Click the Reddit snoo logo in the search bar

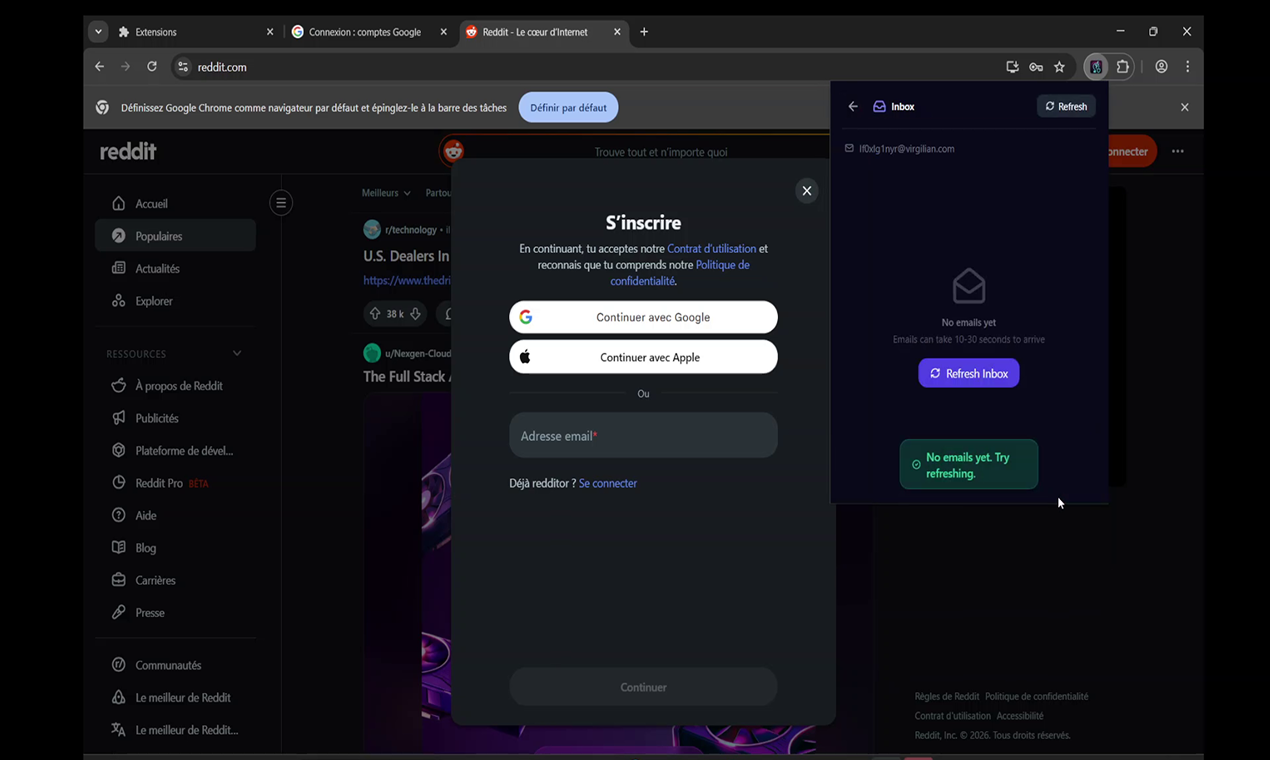(x=453, y=151)
